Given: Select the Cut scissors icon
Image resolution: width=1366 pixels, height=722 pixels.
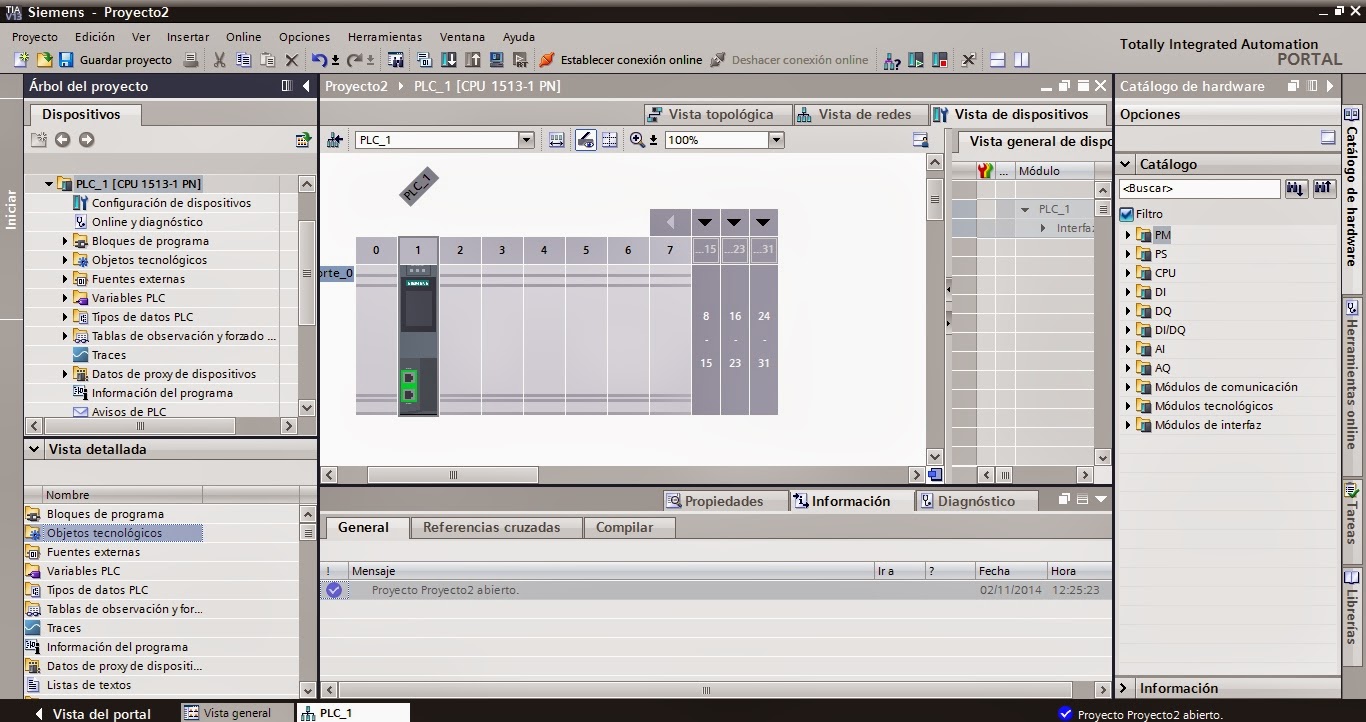Looking at the screenshot, I should tap(219, 60).
